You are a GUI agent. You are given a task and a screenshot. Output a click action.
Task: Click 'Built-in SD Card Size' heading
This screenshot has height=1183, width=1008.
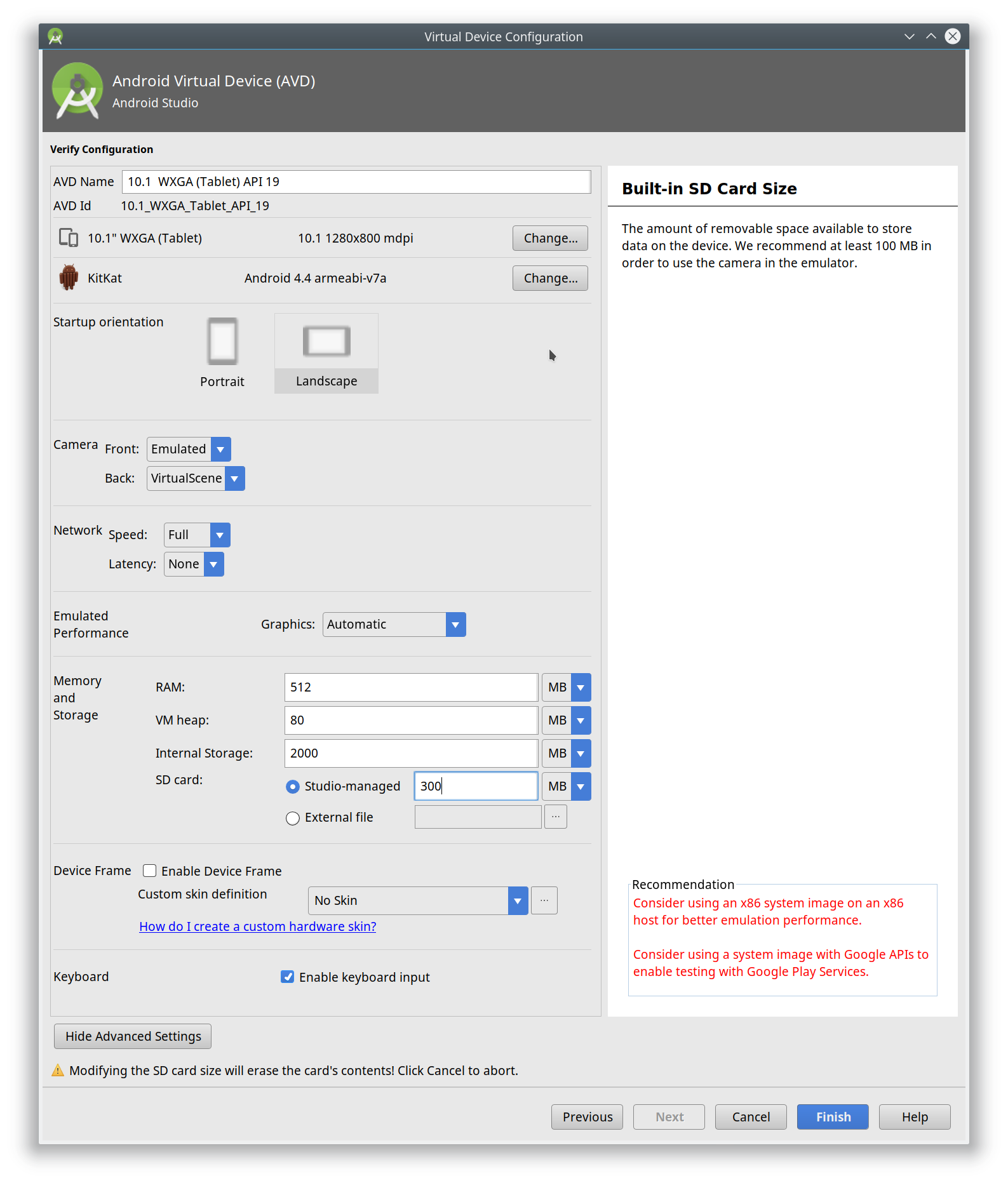[x=709, y=189]
